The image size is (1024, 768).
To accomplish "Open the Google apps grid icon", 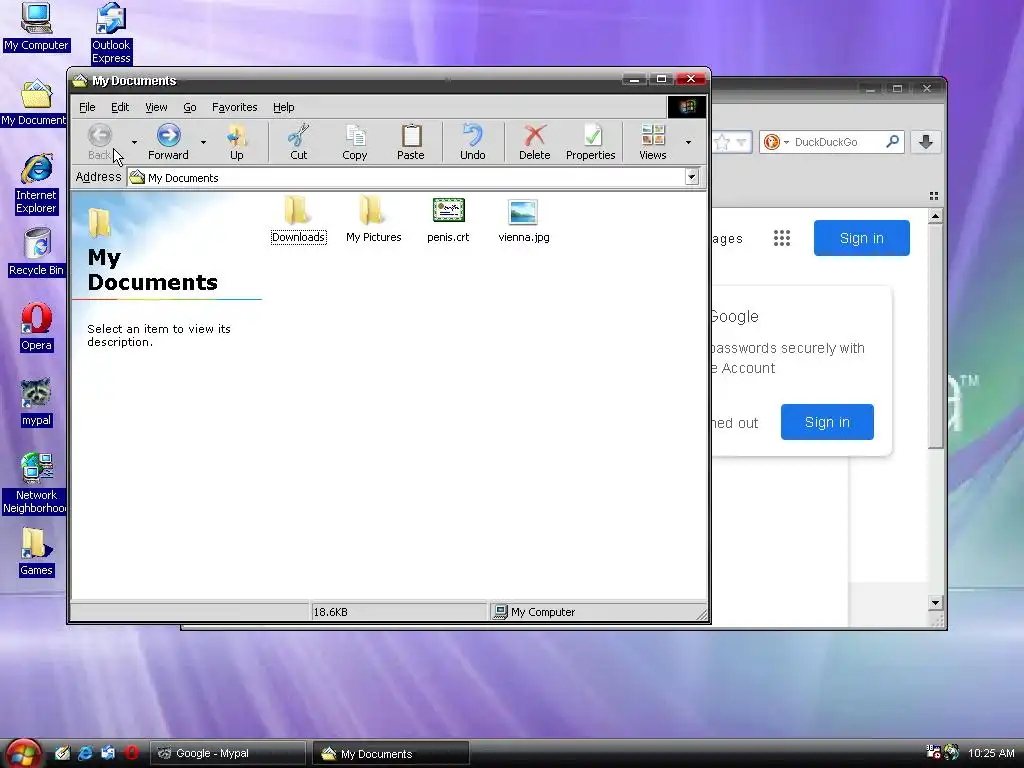I will coord(782,238).
